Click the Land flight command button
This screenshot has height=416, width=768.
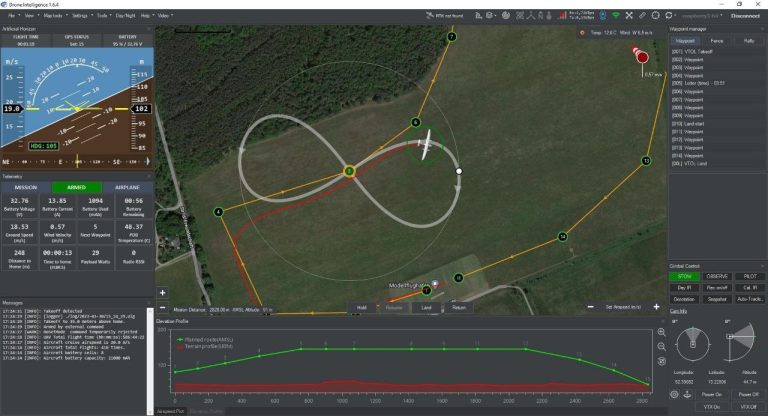pyautogui.click(x=426, y=308)
